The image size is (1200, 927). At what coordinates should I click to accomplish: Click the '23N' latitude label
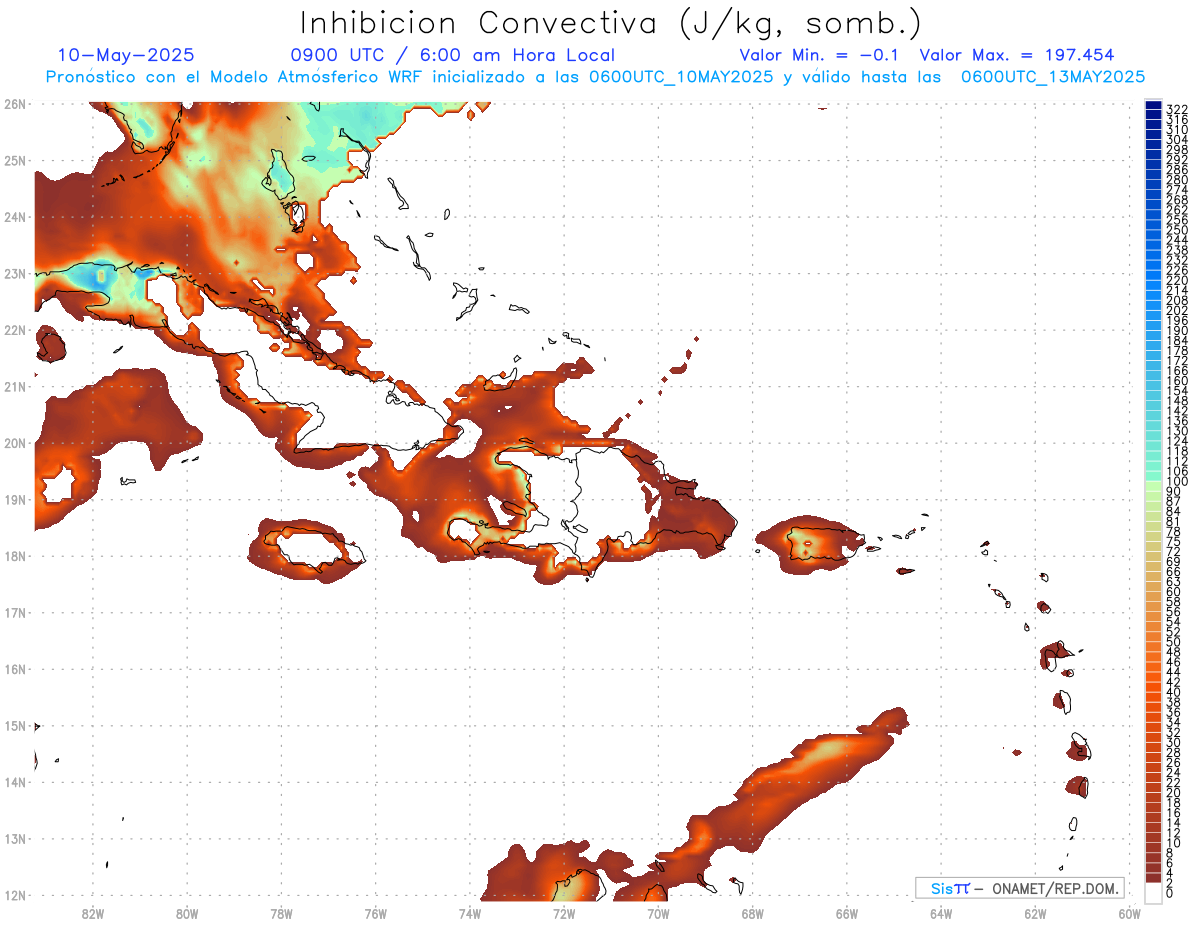14,273
